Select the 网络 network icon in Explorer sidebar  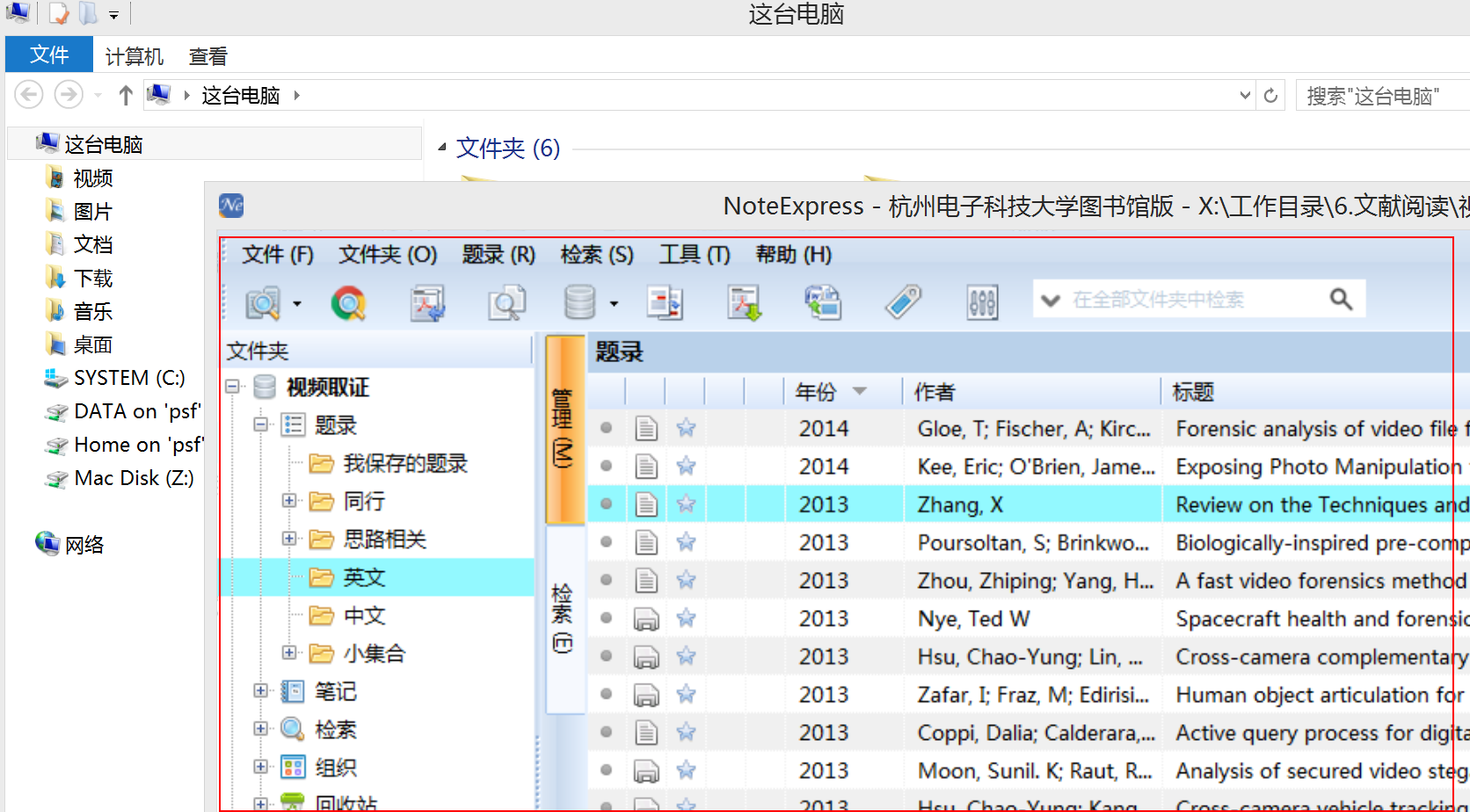(x=47, y=543)
